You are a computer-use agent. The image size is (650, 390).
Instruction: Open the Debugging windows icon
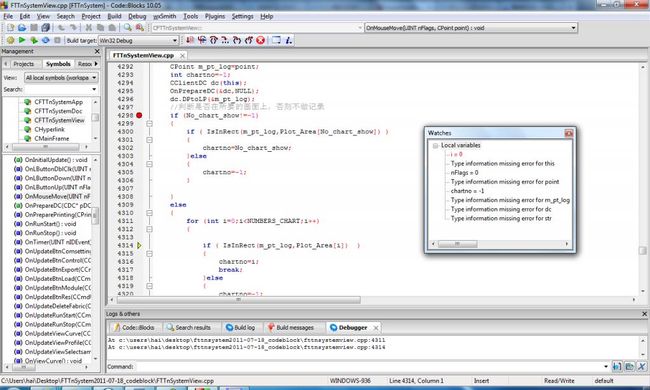tap(276, 40)
